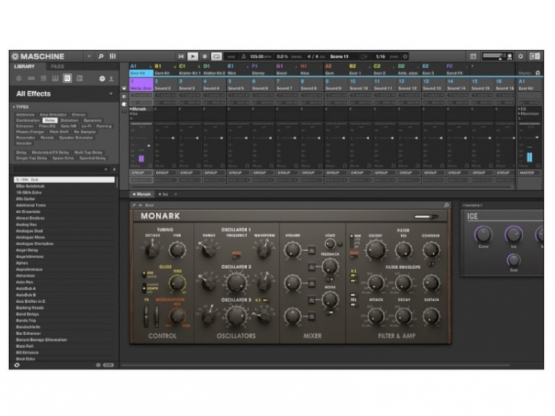Viewport: 555px width, 416px height.
Task: Open the audio engine power icon
Action: click(x=521, y=56)
